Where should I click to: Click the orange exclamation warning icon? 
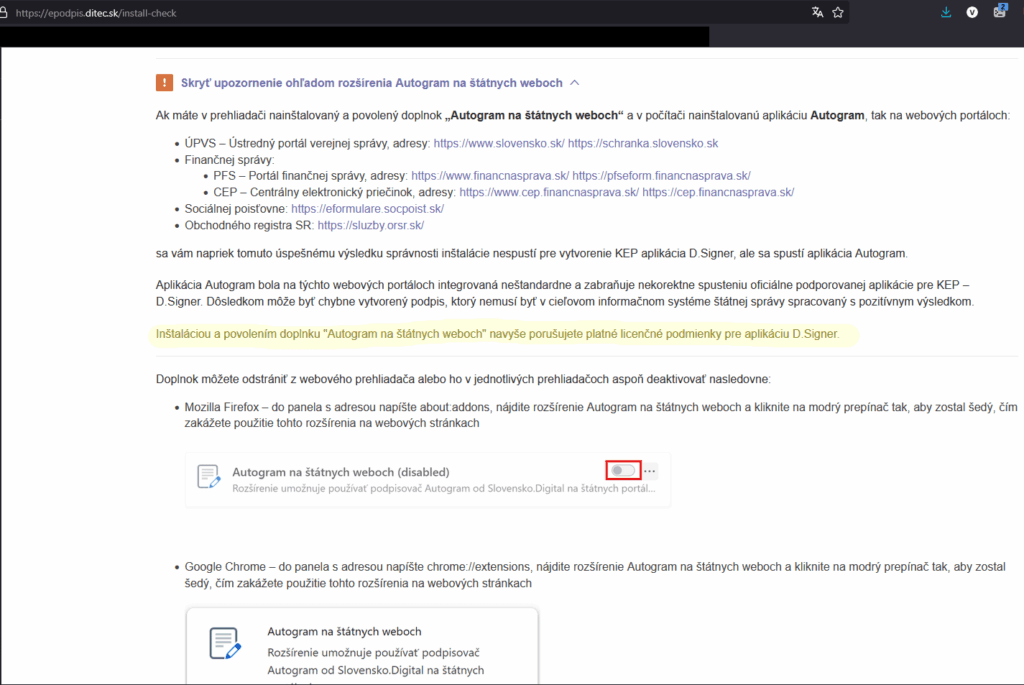click(x=164, y=83)
